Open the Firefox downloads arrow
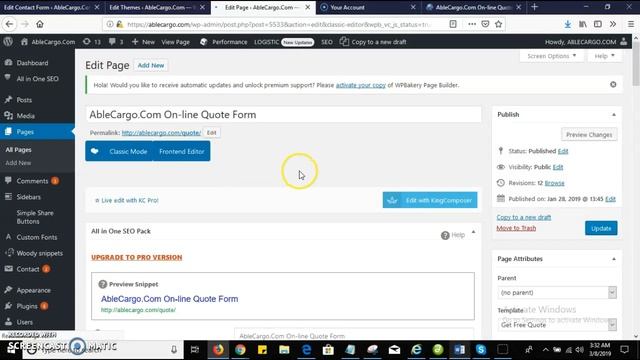This screenshot has width=640, height=360. (x=567, y=24)
